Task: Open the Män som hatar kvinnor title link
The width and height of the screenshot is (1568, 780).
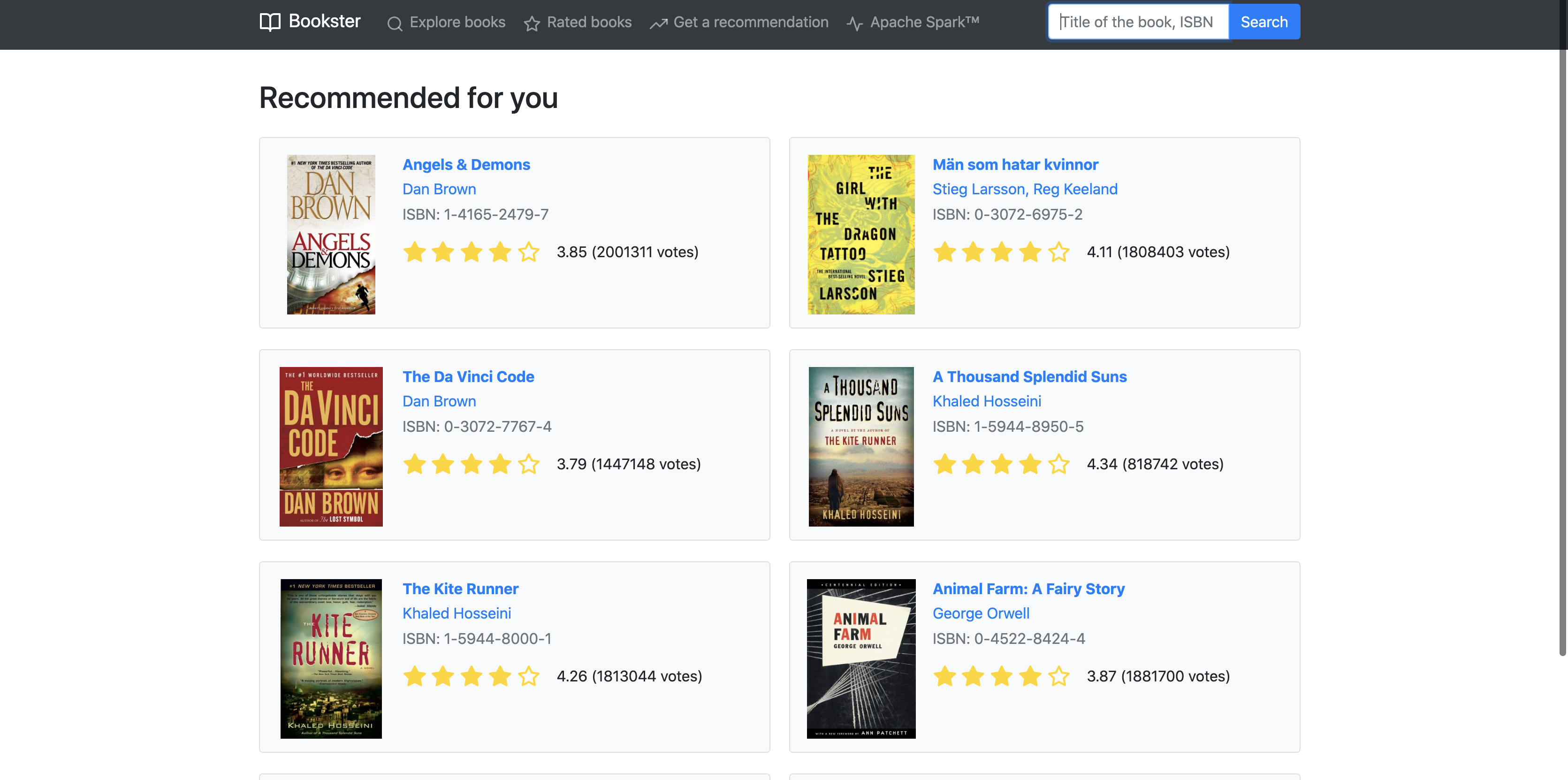Action: point(1015,164)
